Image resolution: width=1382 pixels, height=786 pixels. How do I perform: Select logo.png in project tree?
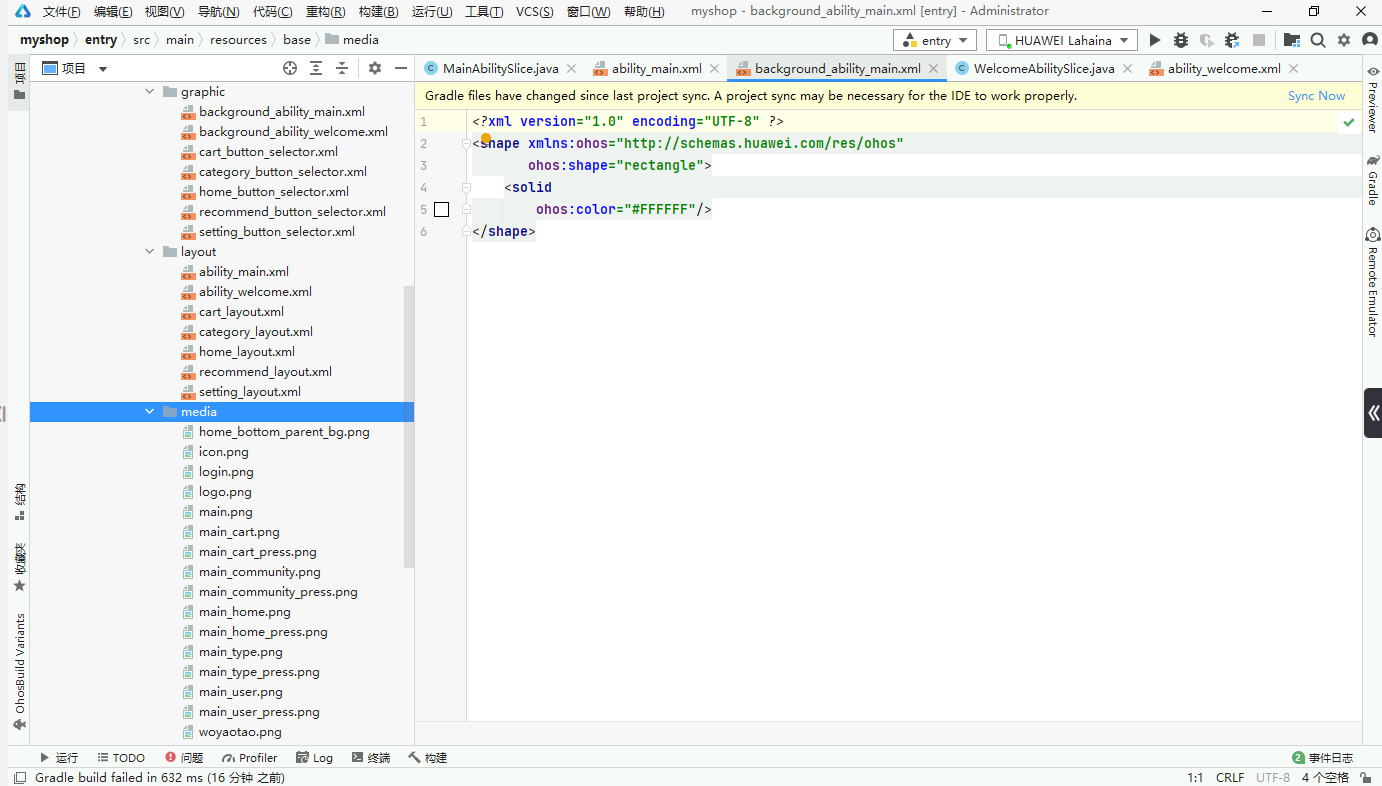click(x=225, y=492)
